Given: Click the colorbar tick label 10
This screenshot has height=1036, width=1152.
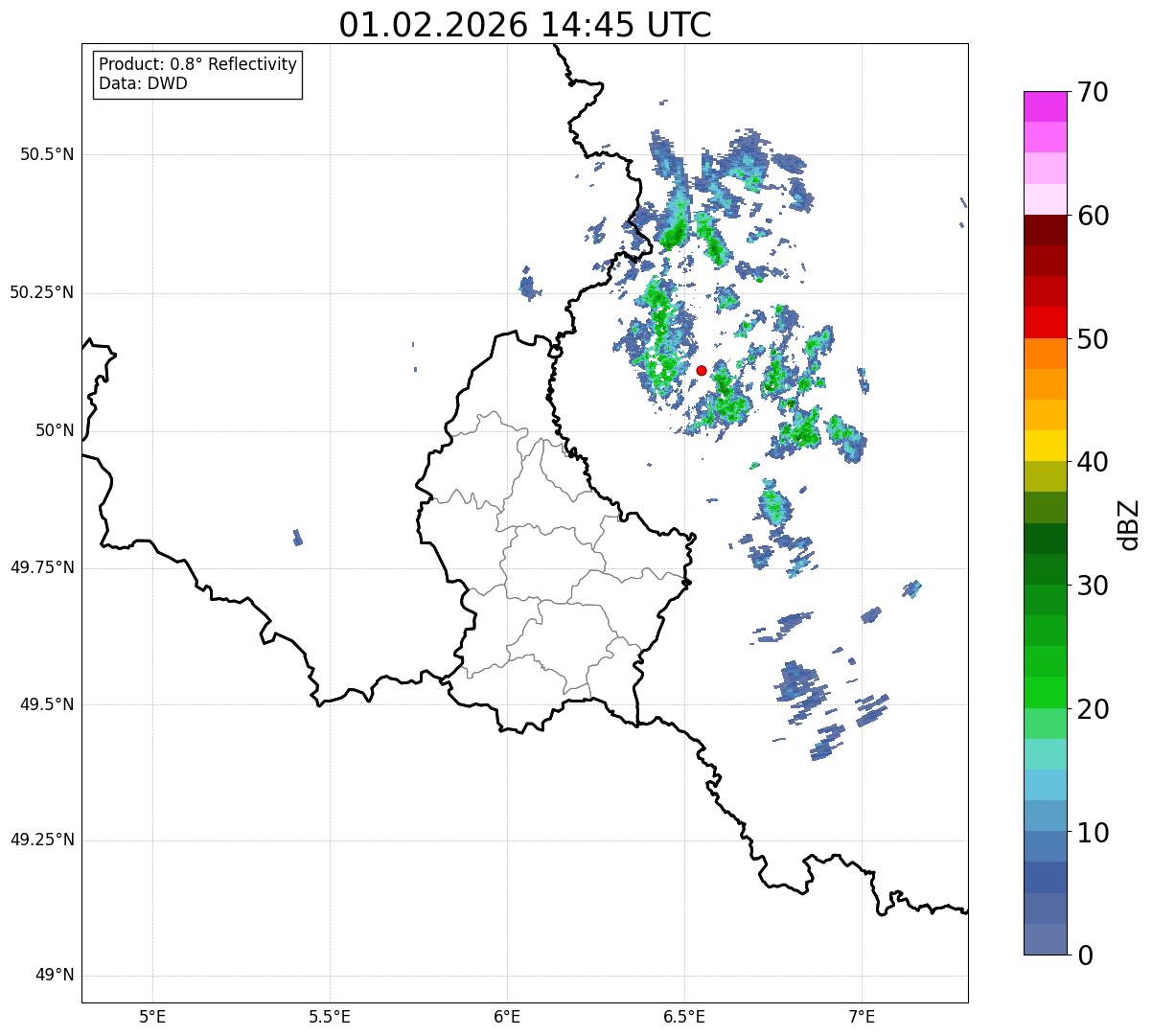Looking at the screenshot, I should pyautogui.click(x=1094, y=833).
